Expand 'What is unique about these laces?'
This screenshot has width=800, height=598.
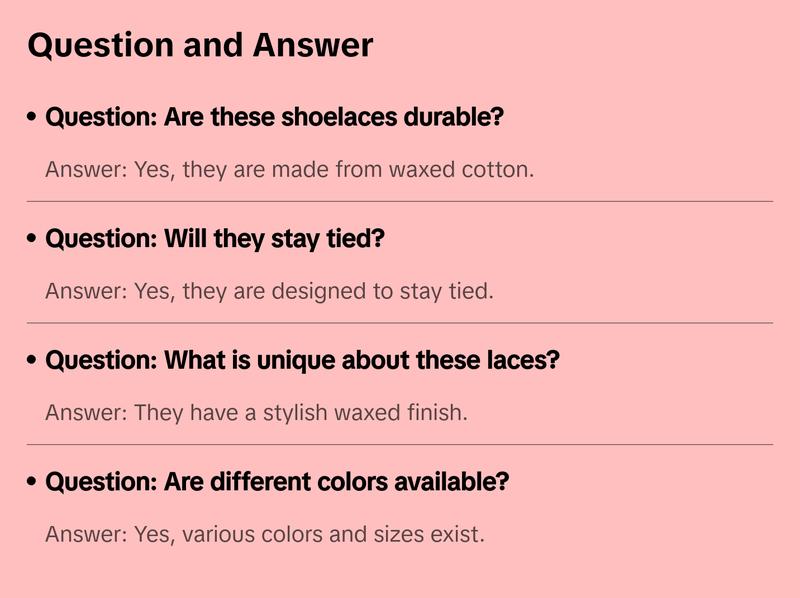pyautogui.click(x=302, y=360)
